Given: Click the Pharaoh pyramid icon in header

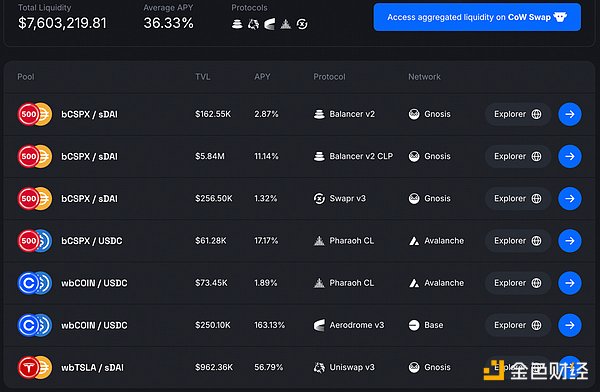Looking at the screenshot, I should click(x=286, y=24).
